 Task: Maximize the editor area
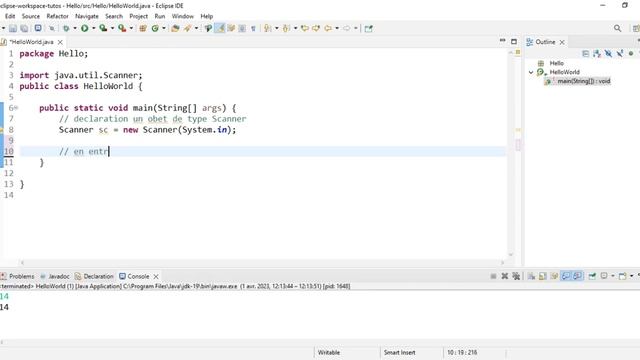click(514, 41)
